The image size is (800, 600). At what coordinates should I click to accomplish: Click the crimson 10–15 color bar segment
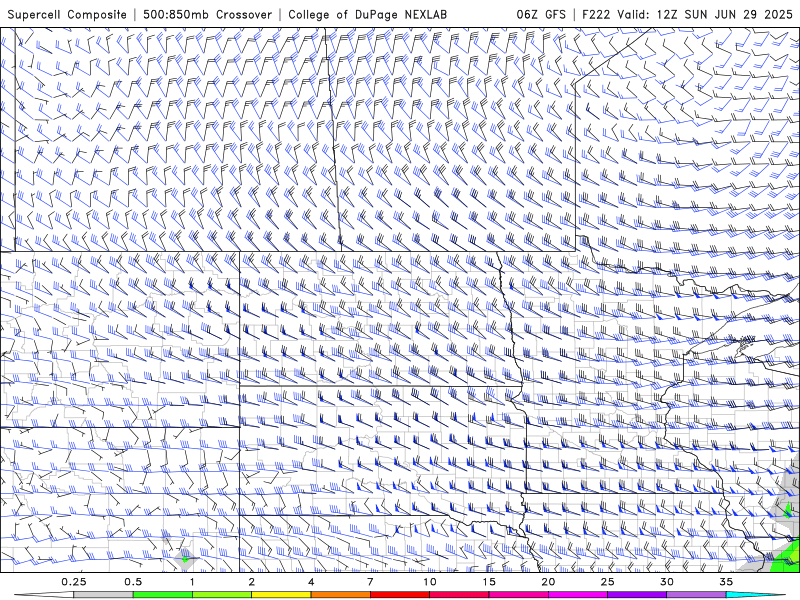(459, 595)
